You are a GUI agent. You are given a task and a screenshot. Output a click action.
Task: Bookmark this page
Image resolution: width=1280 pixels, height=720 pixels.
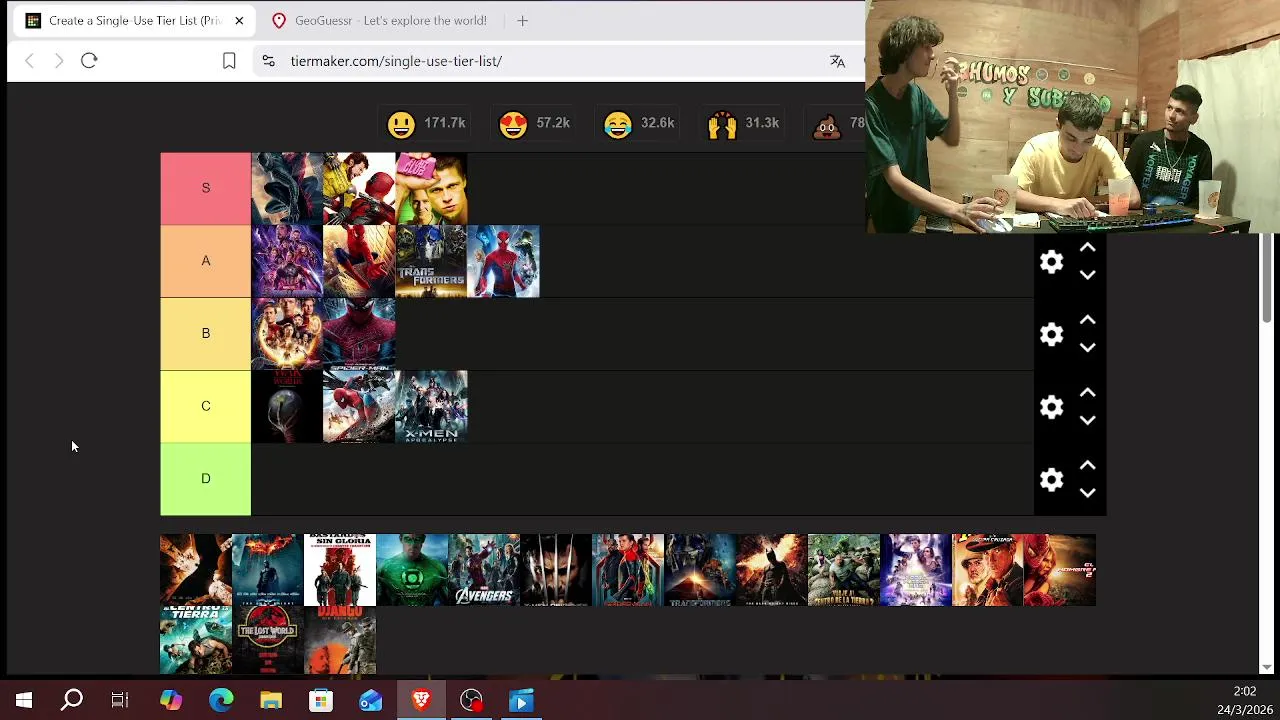click(x=229, y=61)
